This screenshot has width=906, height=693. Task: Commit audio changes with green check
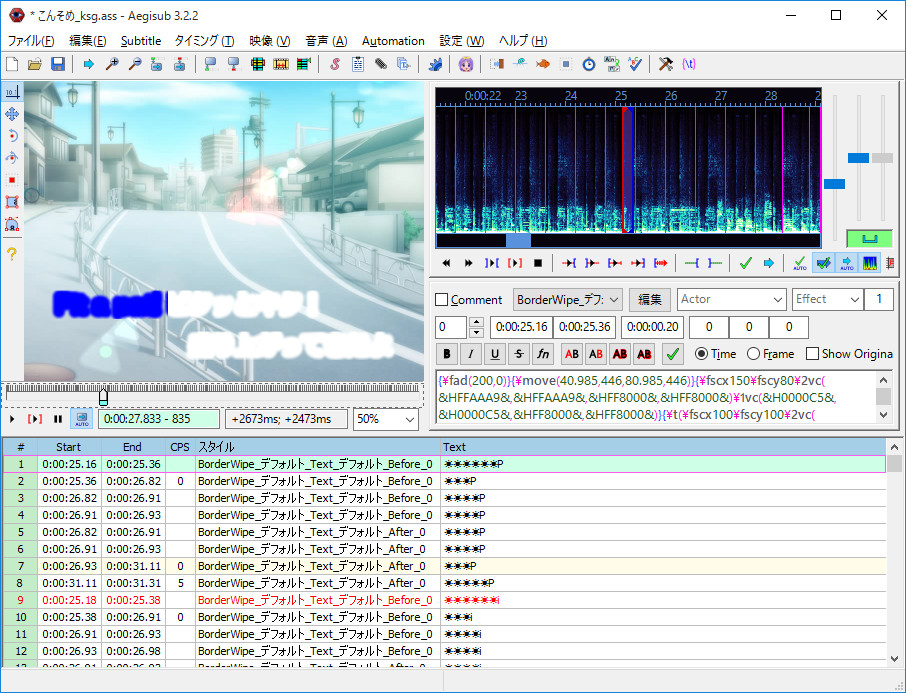coord(745,263)
